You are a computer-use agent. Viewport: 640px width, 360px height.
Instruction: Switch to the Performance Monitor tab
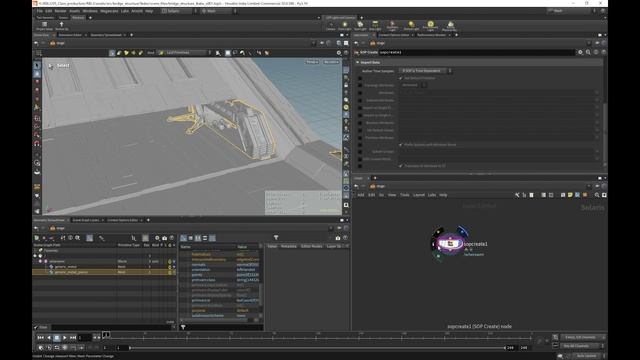[431, 35]
